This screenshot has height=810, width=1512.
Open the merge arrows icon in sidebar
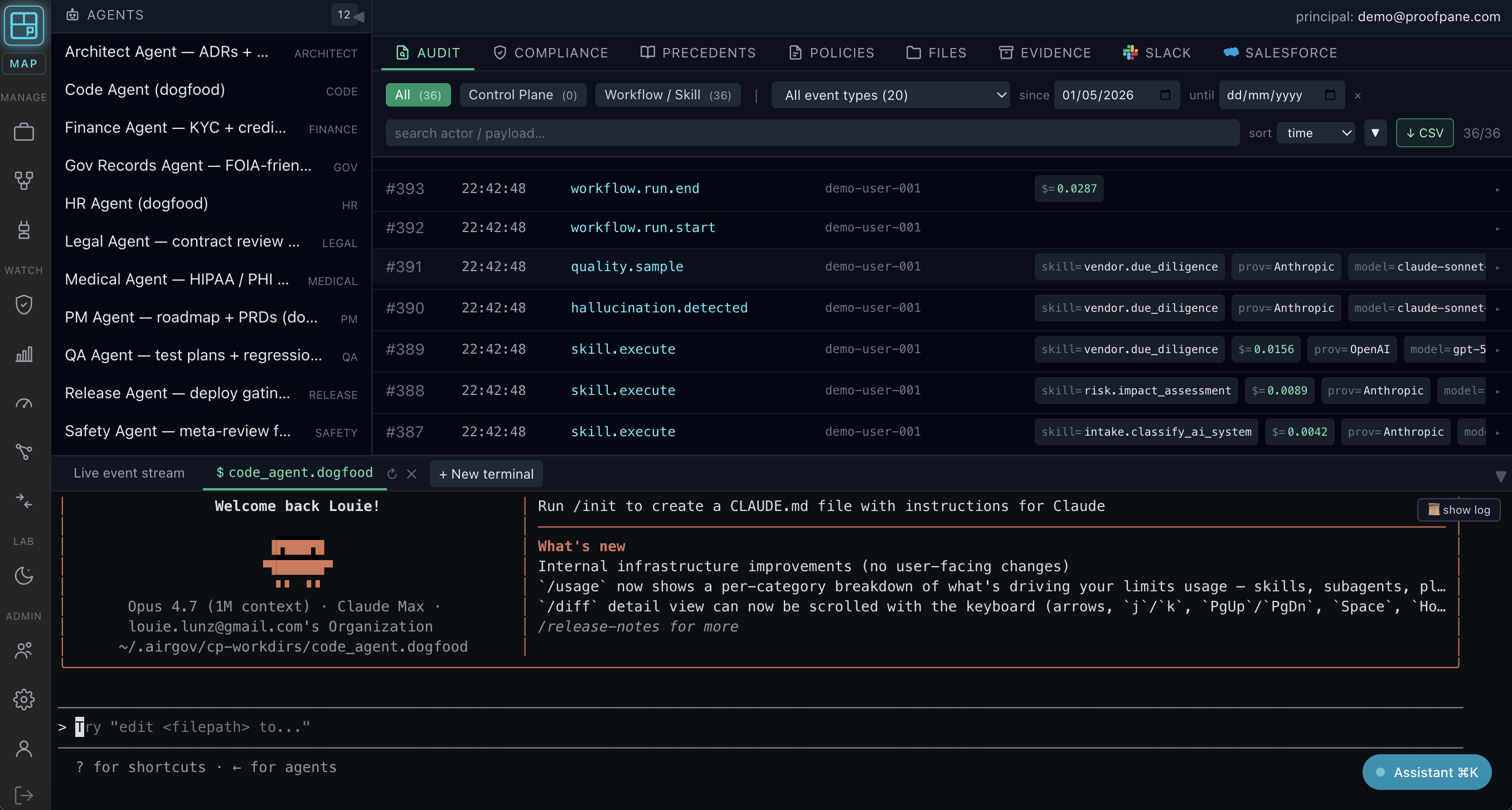pos(23,500)
